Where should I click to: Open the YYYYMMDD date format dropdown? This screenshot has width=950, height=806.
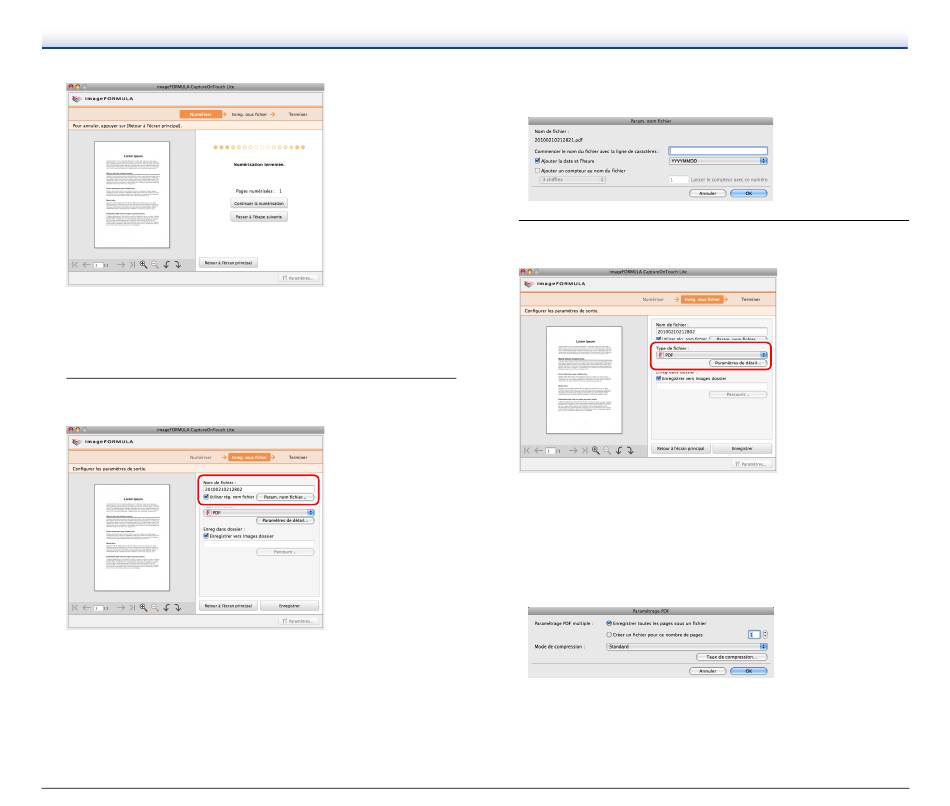coord(718,160)
